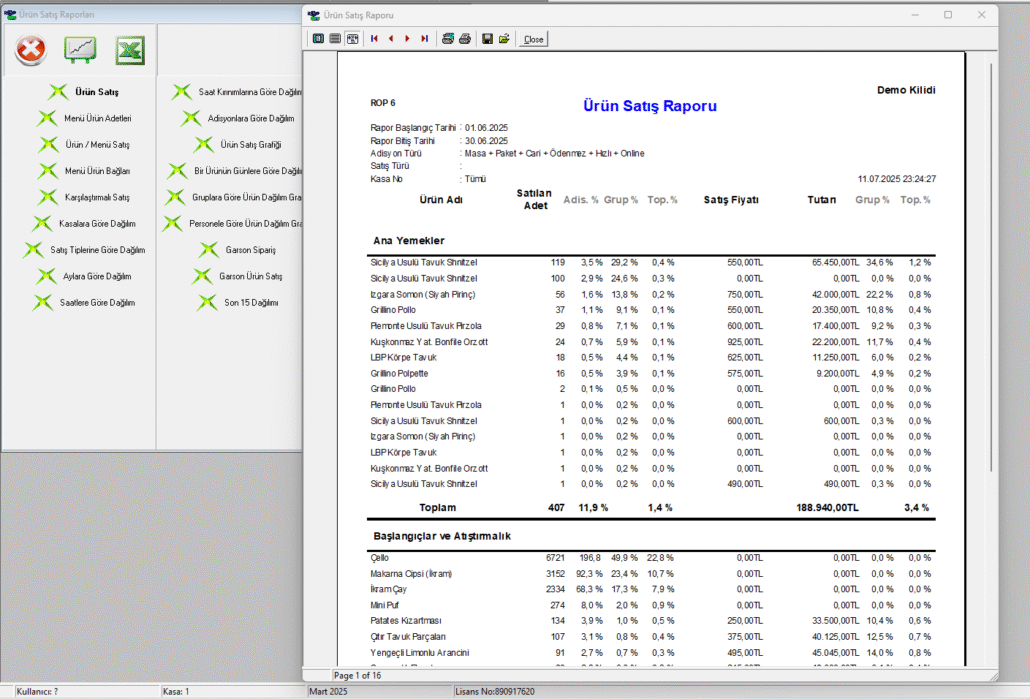Click the Ürün Satış Raporu title bar icon
The image size is (1030, 699).
click(x=314, y=15)
